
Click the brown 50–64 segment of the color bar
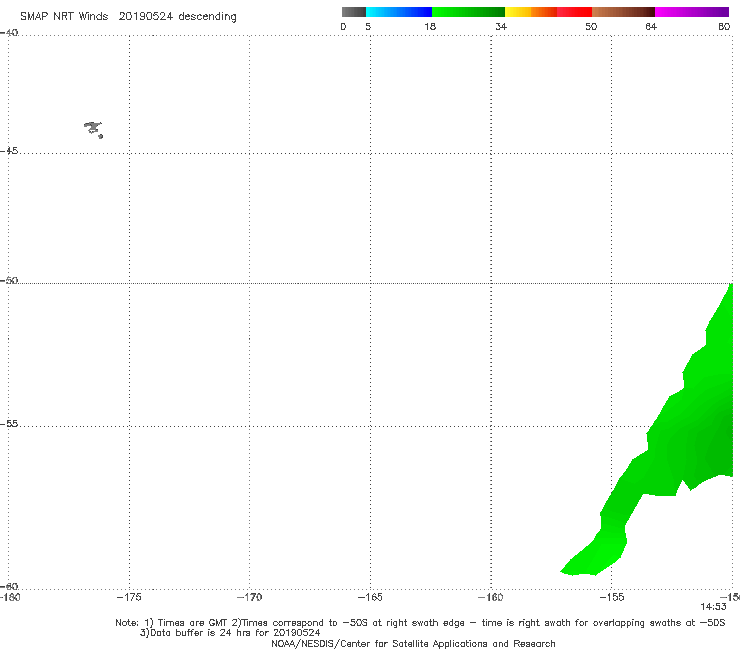(x=623, y=12)
